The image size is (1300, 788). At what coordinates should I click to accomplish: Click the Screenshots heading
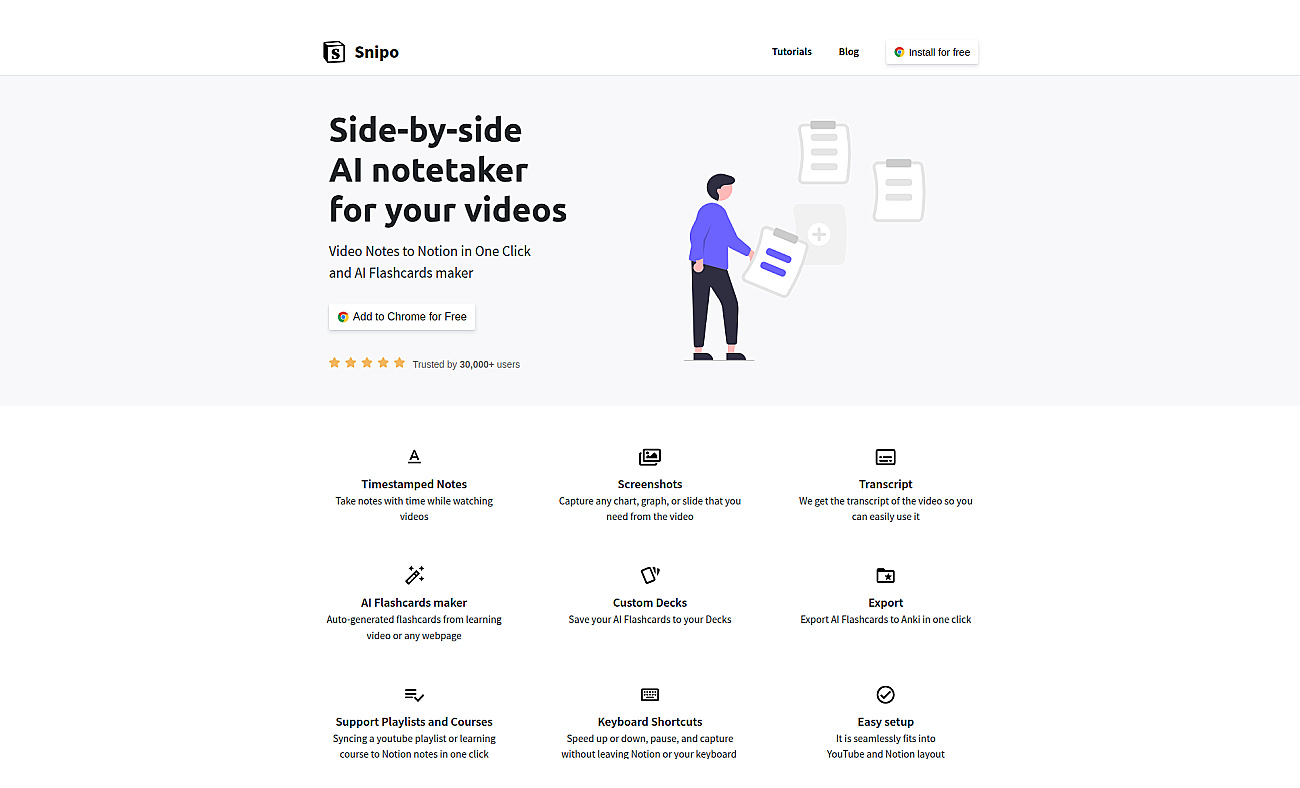point(650,484)
